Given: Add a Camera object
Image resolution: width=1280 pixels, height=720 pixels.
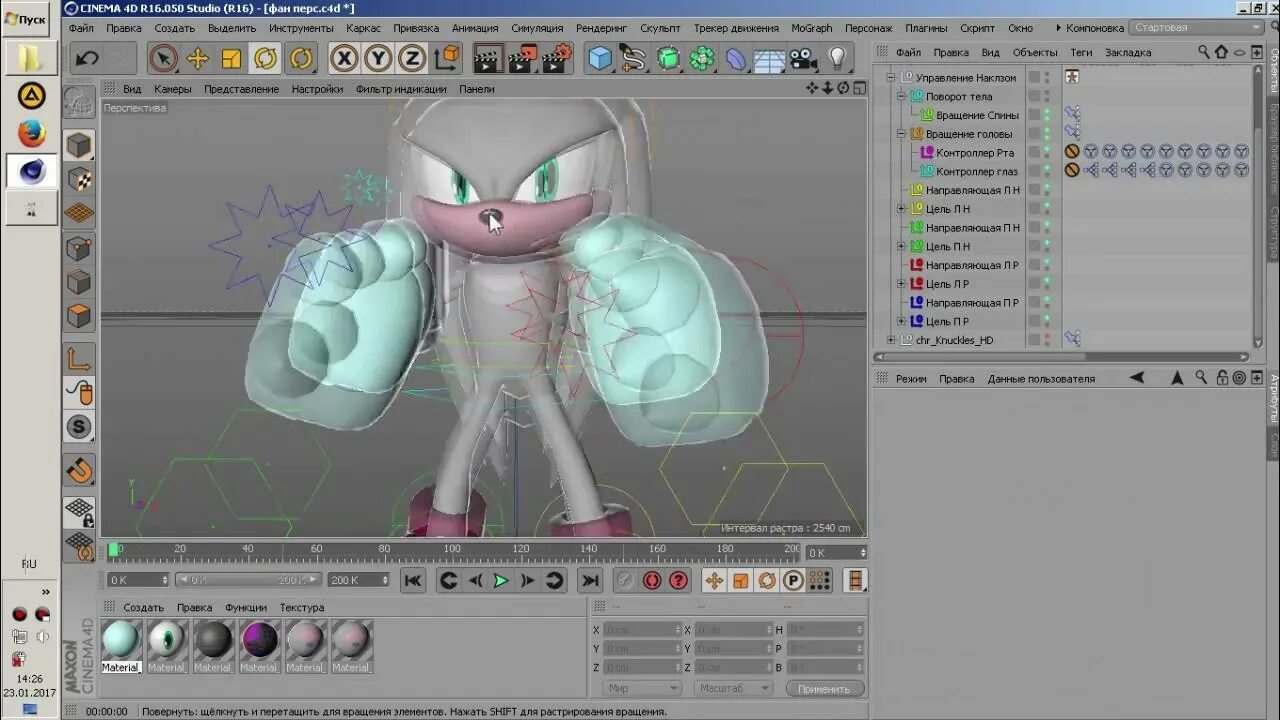Looking at the screenshot, I should [803, 59].
